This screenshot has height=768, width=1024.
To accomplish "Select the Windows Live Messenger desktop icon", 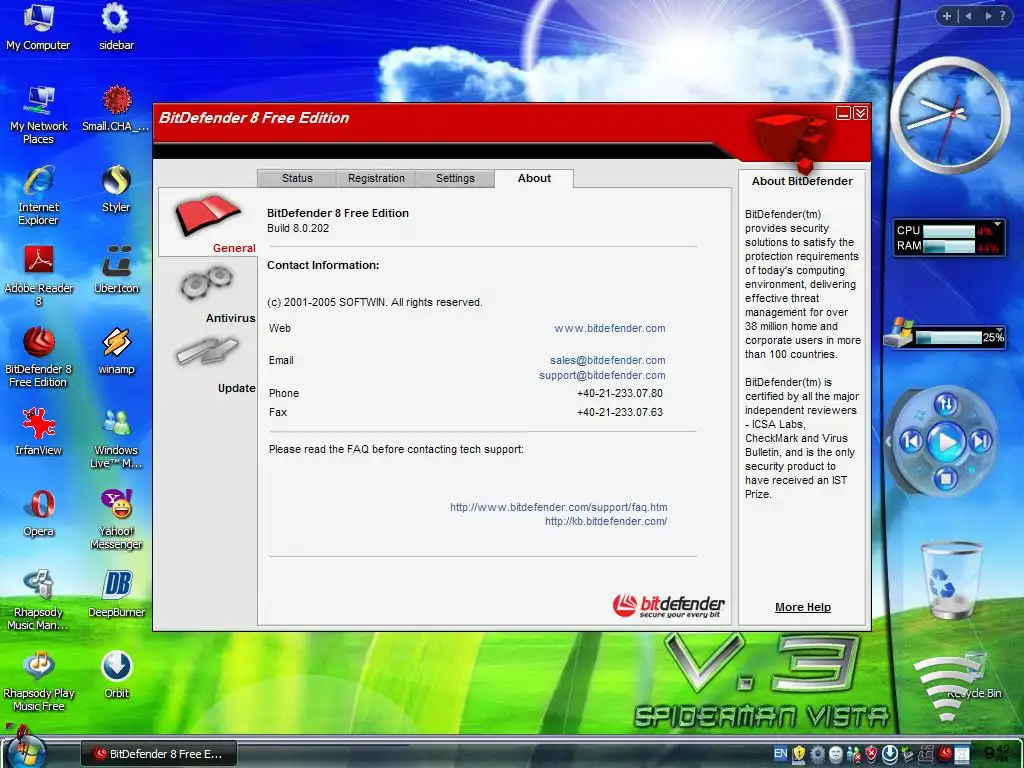I will [116, 438].
